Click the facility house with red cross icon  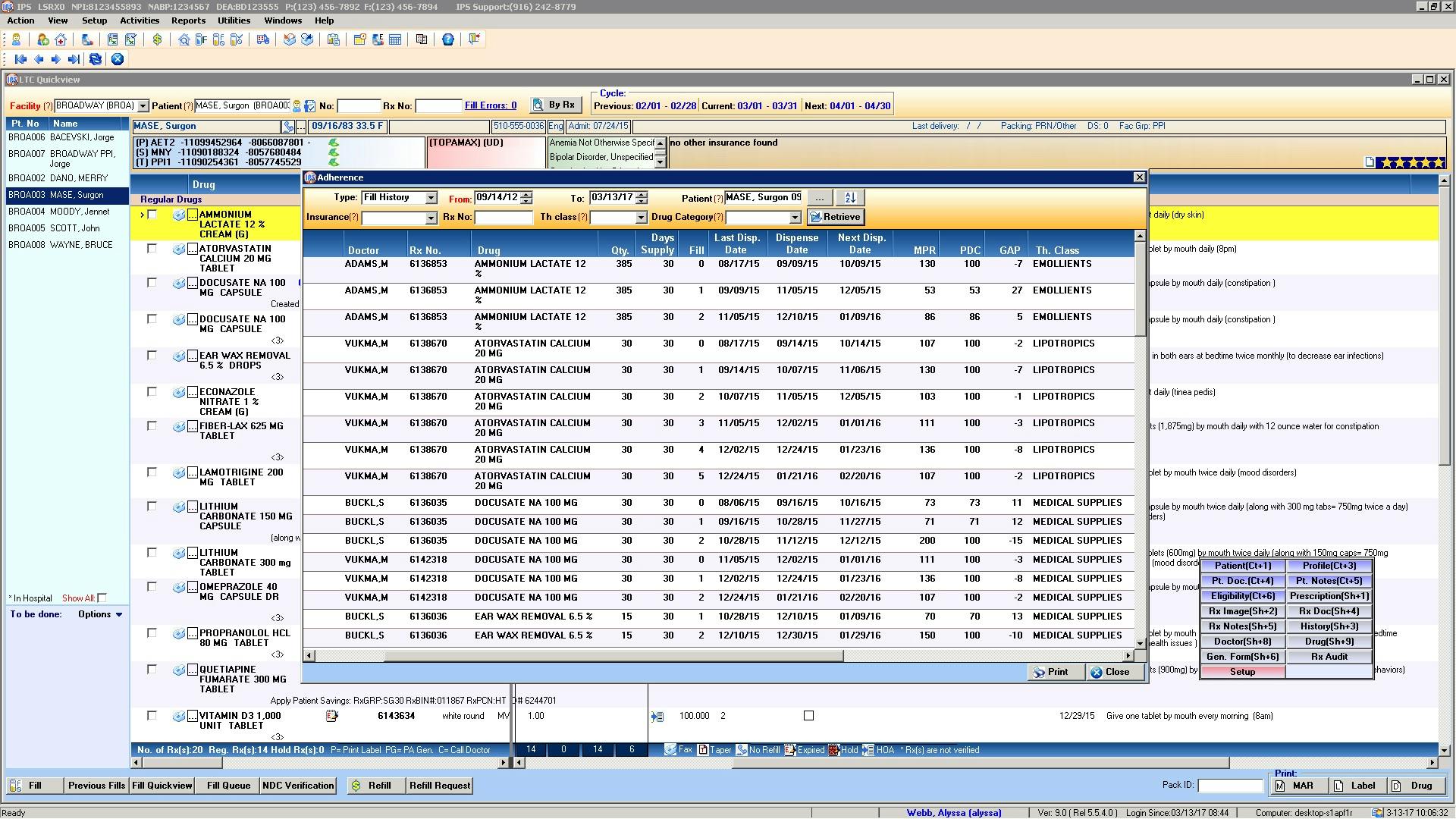pos(61,40)
